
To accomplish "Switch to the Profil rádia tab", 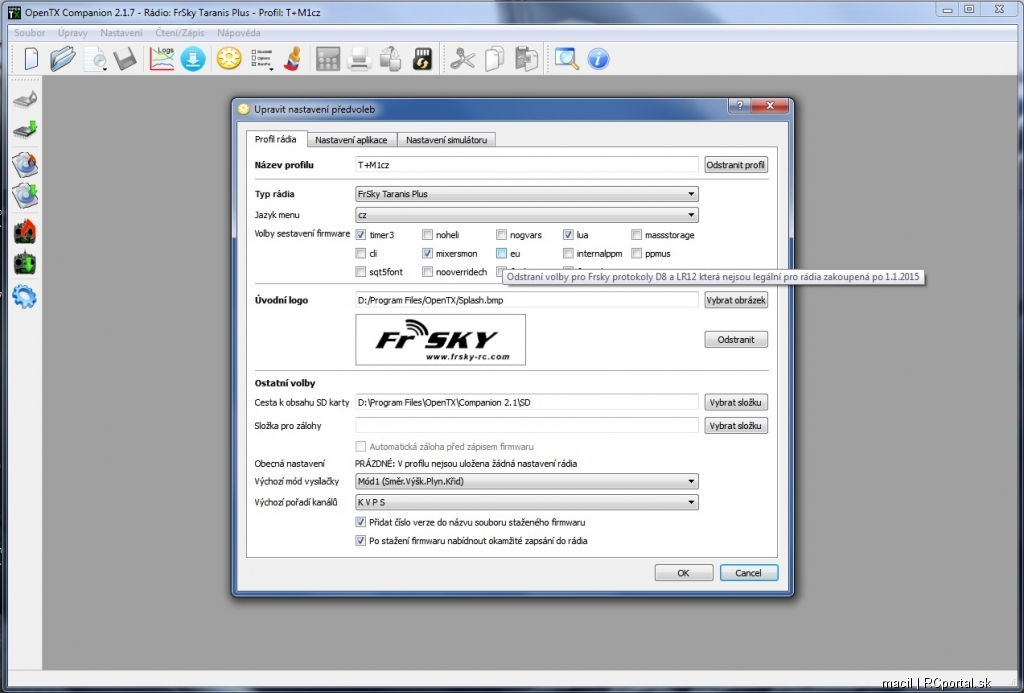I will point(276,139).
